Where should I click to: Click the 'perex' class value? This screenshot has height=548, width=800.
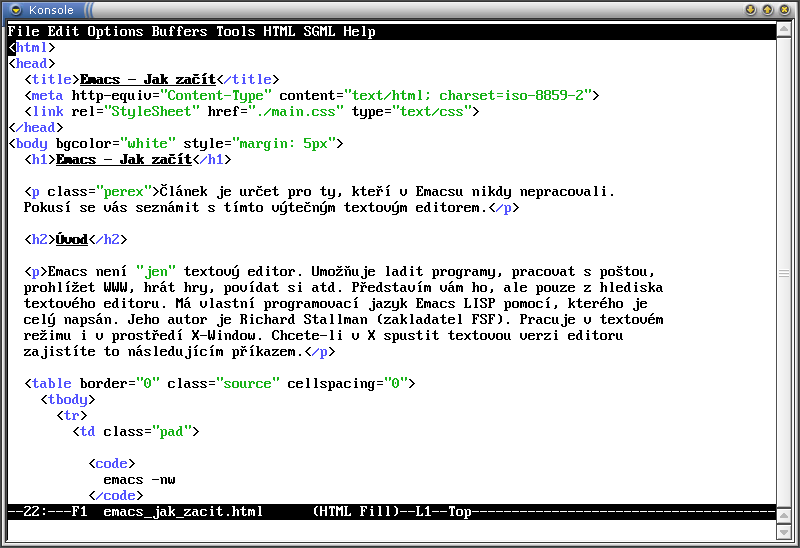point(123,191)
